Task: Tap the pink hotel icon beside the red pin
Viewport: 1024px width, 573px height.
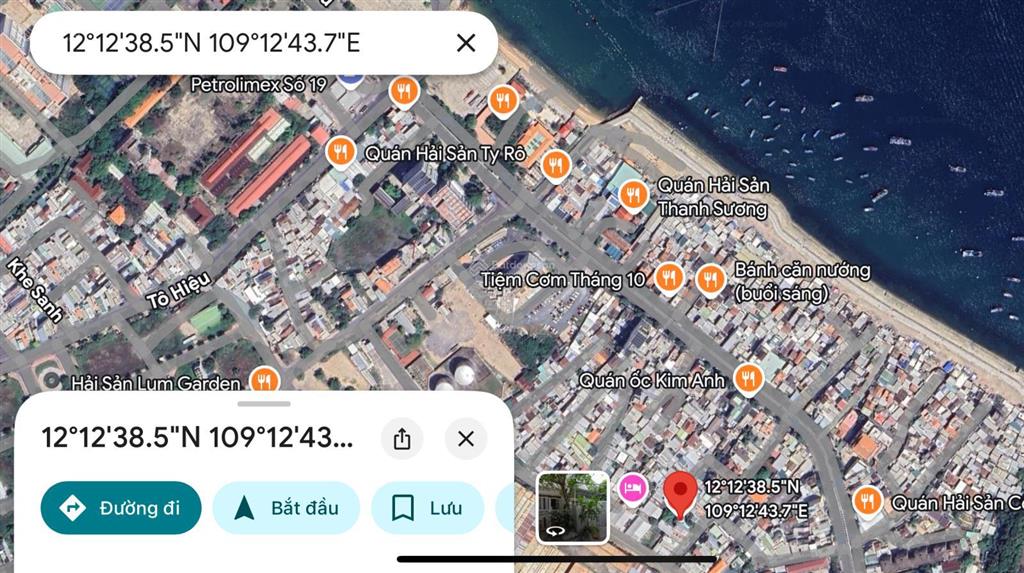Action: (x=631, y=487)
